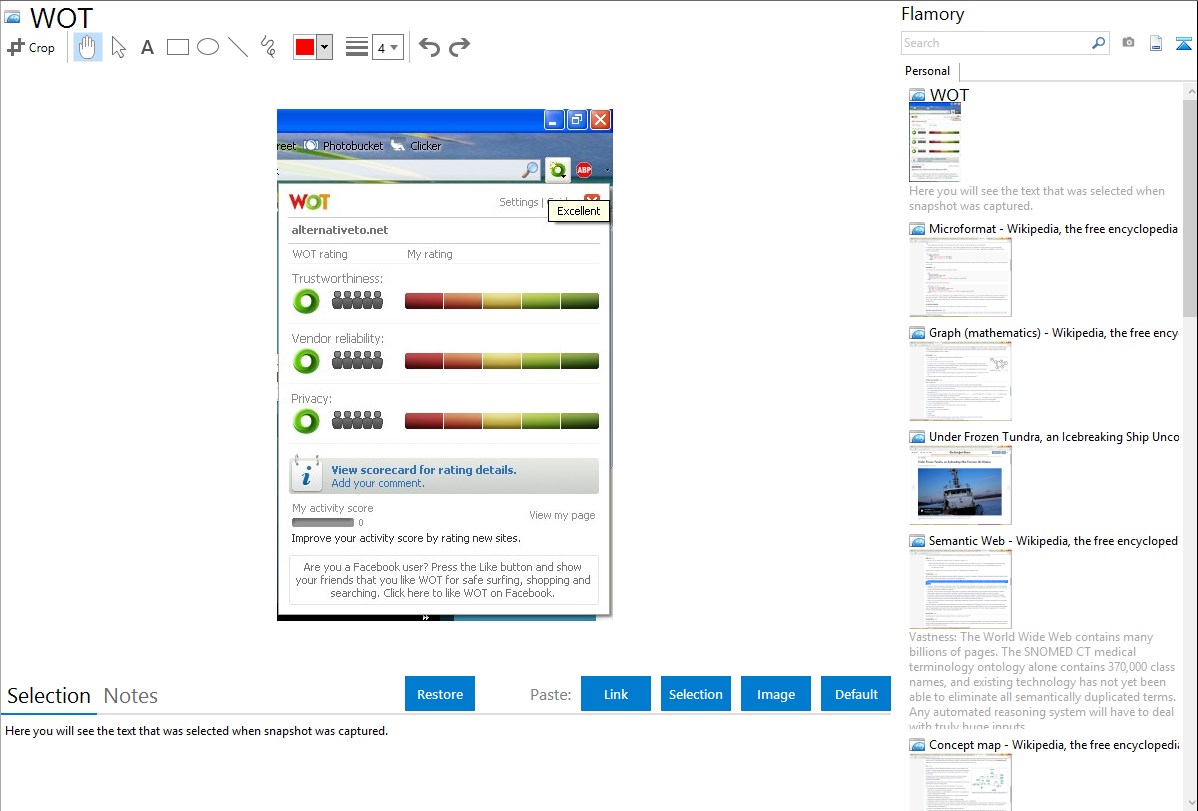
Task: Click the search magnifier icon
Action: click(x=1098, y=43)
